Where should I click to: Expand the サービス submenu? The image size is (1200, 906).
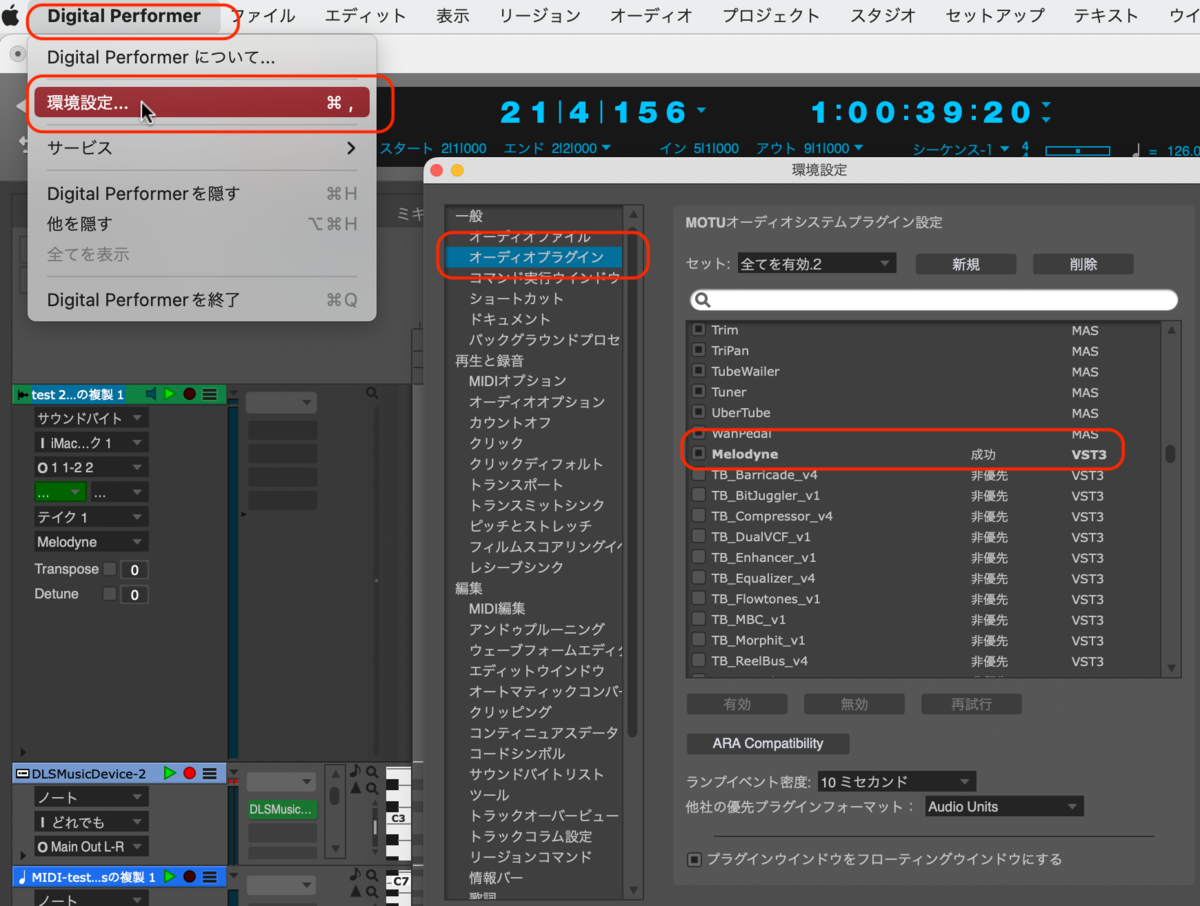(202, 148)
